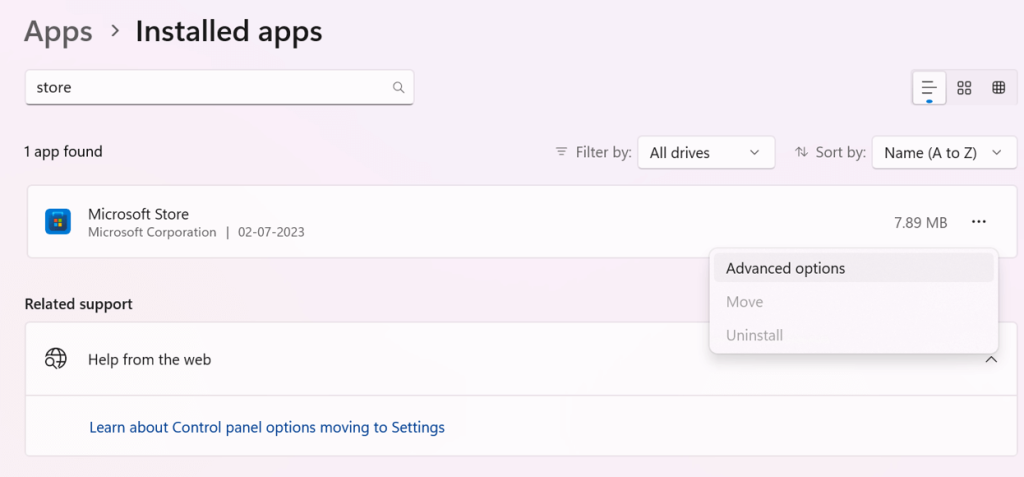Open the Name (A to Z) sort dropdown

click(943, 152)
